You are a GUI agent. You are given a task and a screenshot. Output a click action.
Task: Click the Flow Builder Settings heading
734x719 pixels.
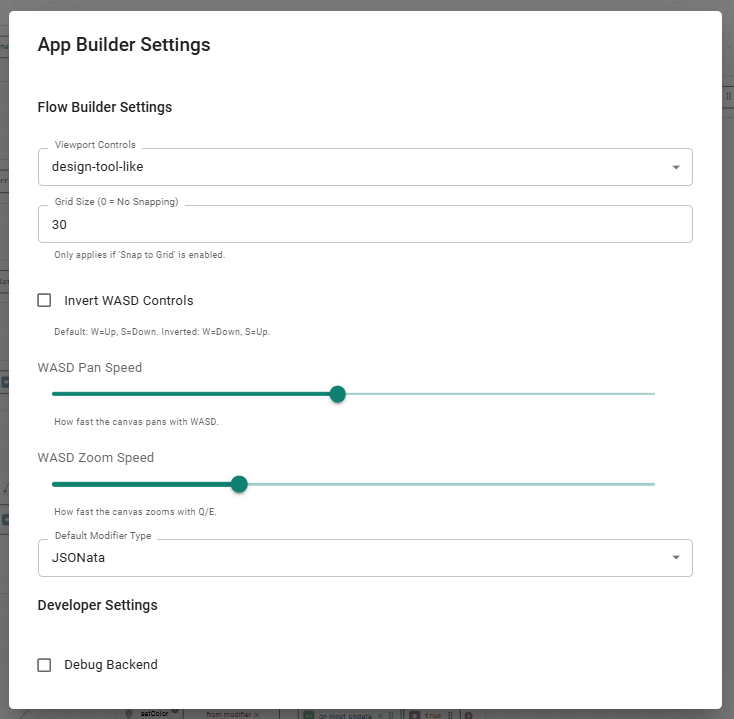(x=105, y=107)
